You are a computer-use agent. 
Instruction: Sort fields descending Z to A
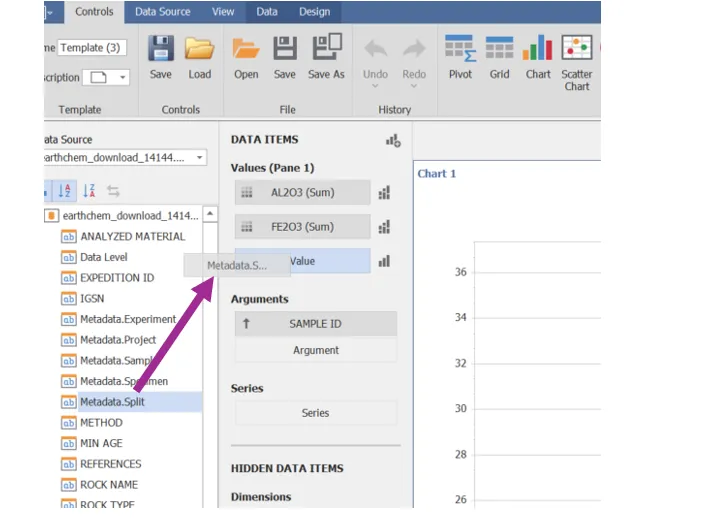click(x=89, y=191)
